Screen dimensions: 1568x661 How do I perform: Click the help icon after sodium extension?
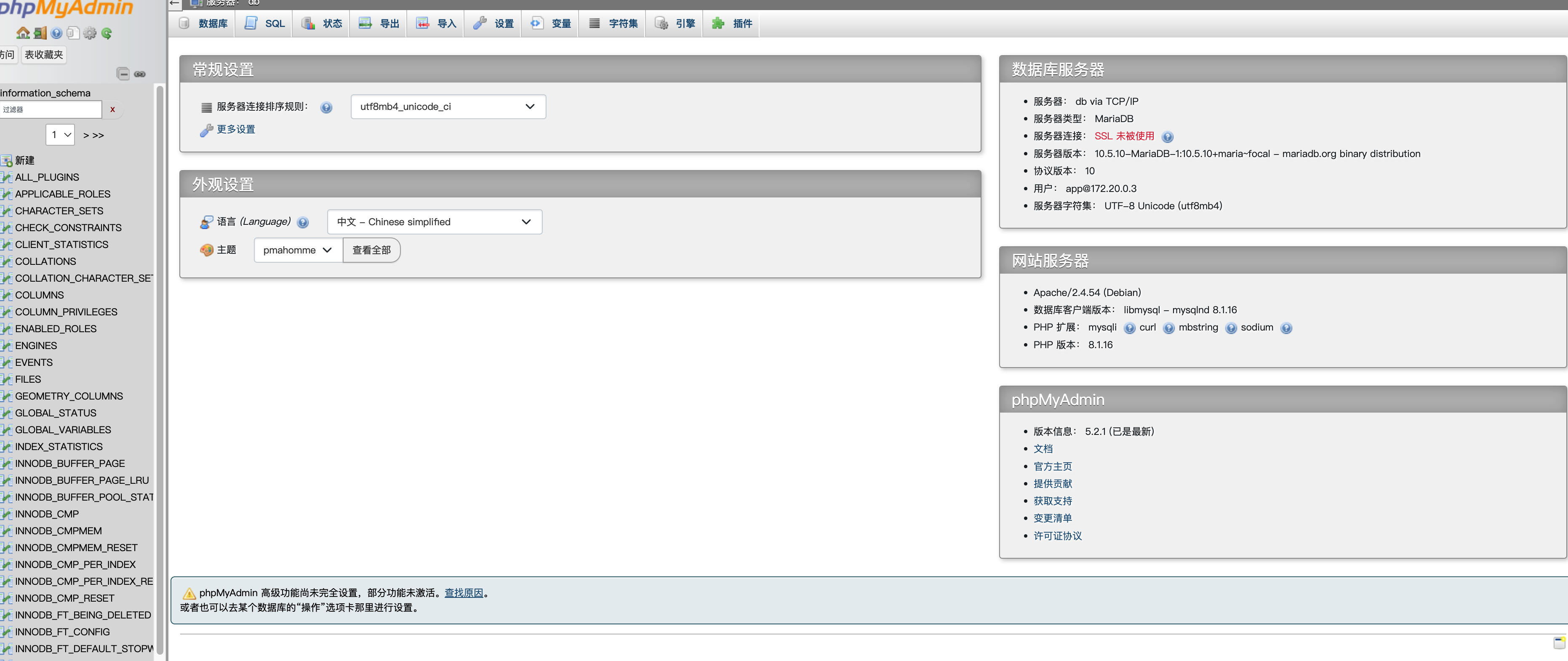(x=1285, y=328)
